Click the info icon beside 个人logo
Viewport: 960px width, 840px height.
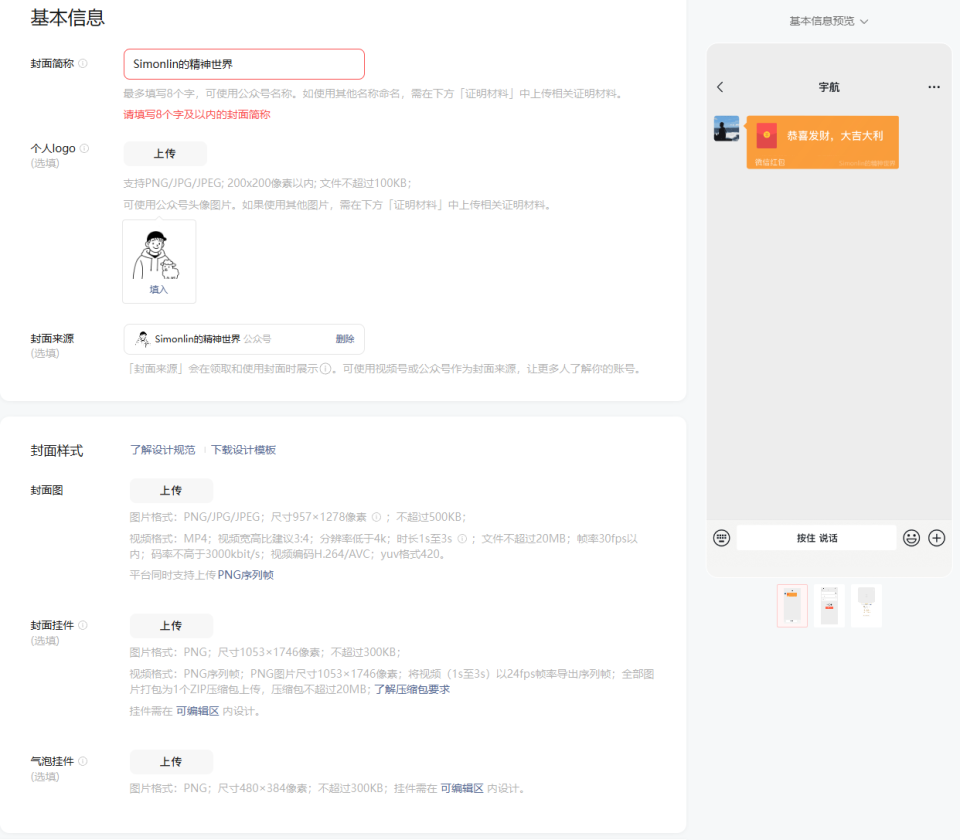tap(84, 148)
